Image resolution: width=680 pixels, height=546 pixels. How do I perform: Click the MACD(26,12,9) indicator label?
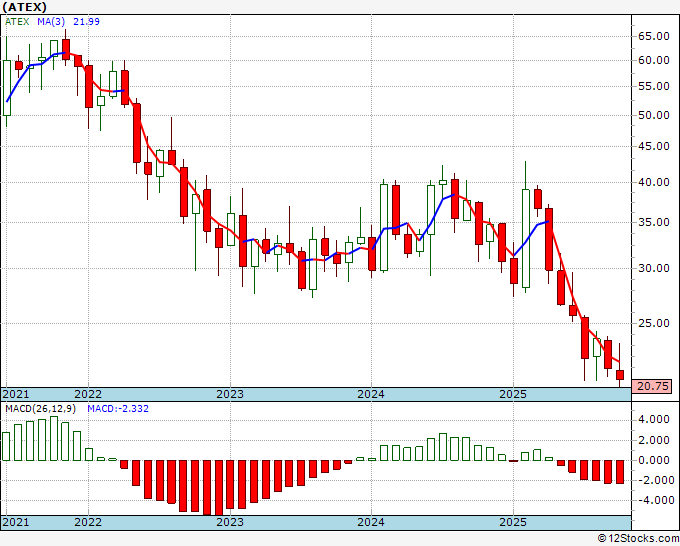point(40,409)
